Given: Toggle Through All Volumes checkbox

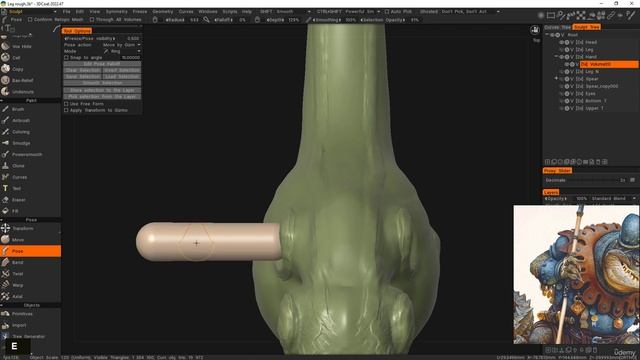Looking at the screenshot, I should click(x=92, y=20).
